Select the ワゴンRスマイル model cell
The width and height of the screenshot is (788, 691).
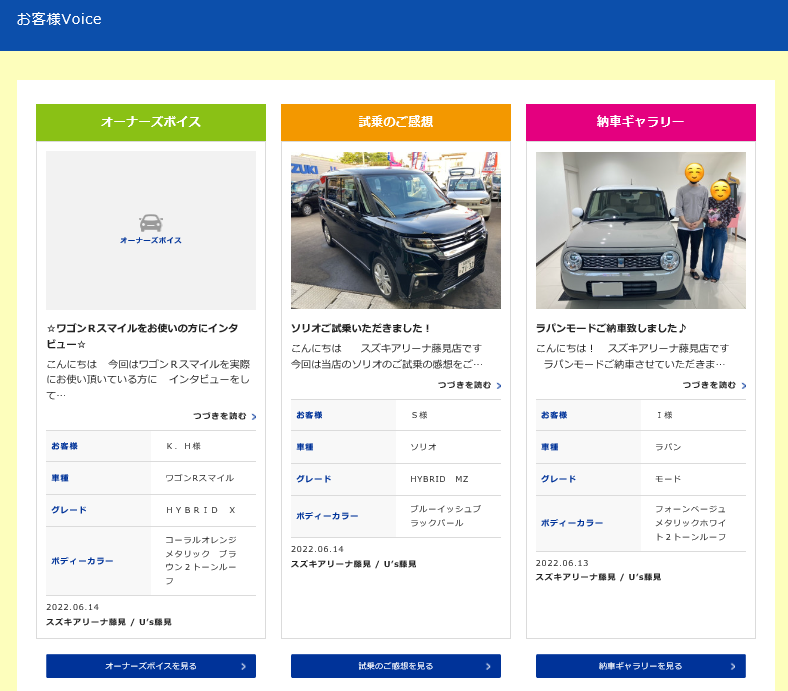(x=200, y=478)
